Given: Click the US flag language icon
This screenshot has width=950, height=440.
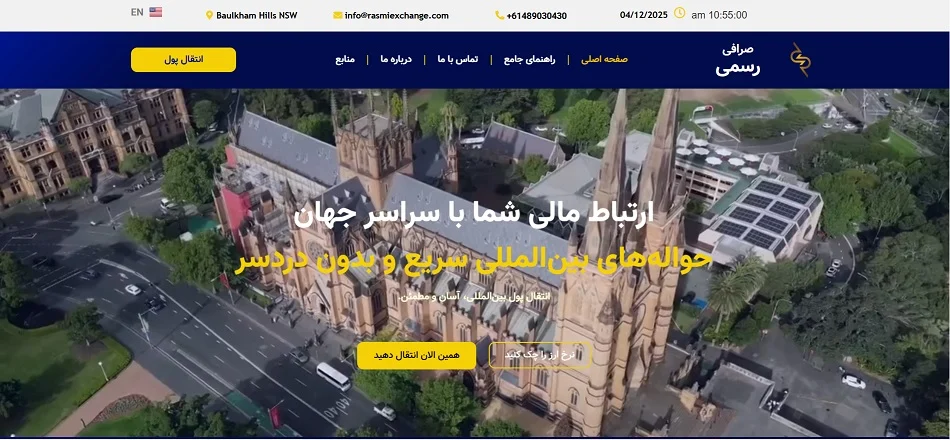Looking at the screenshot, I should 156,13.
